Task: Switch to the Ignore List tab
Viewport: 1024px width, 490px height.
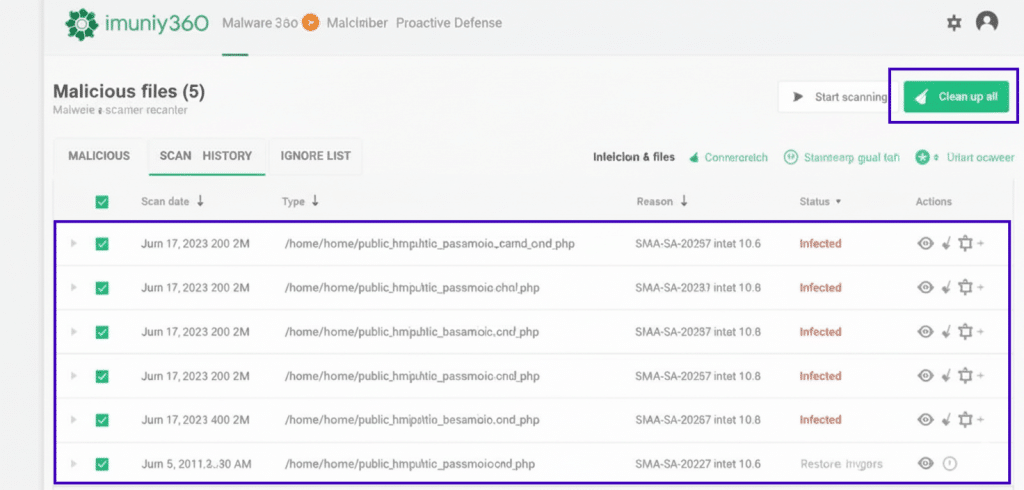Action: pyautogui.click(x=315, y=156)
